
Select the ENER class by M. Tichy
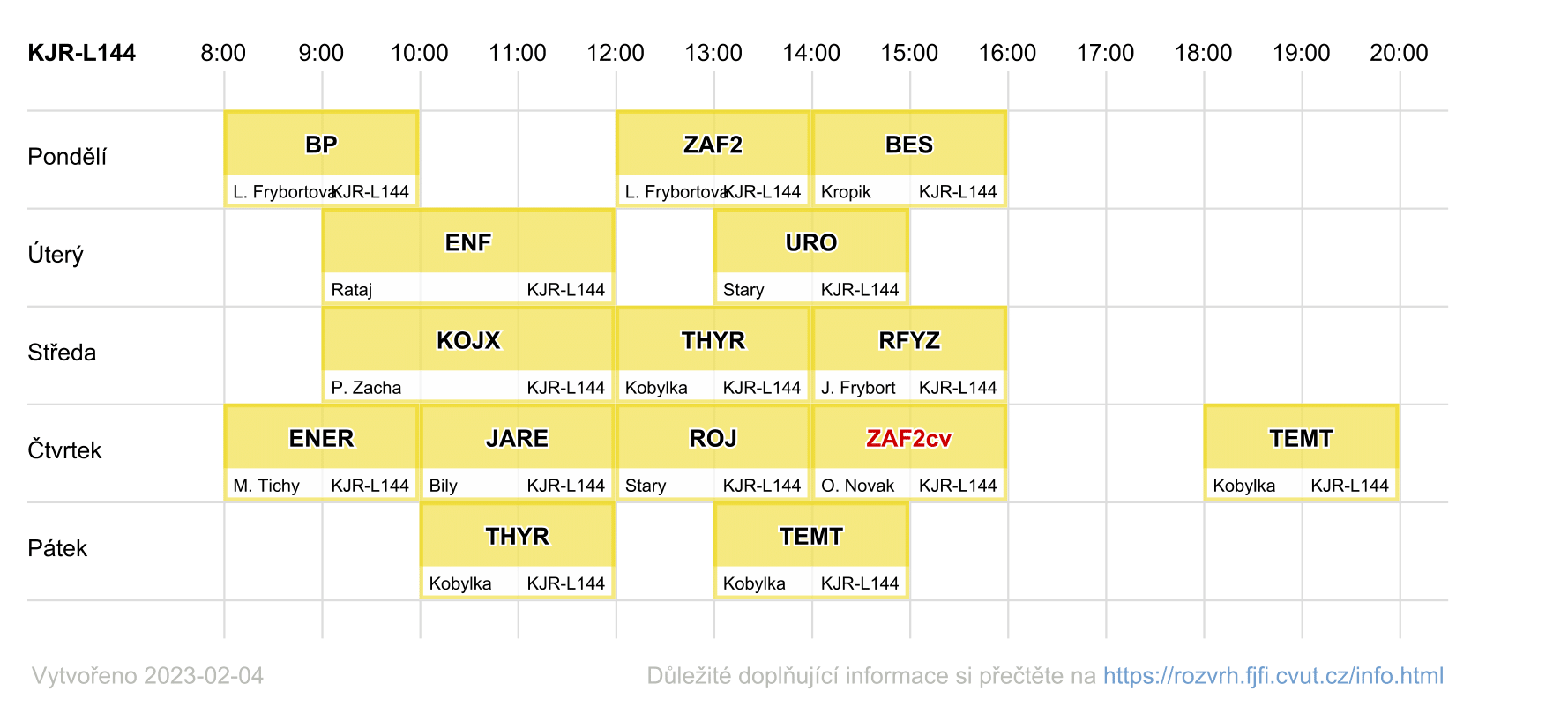tap(322, 452)
